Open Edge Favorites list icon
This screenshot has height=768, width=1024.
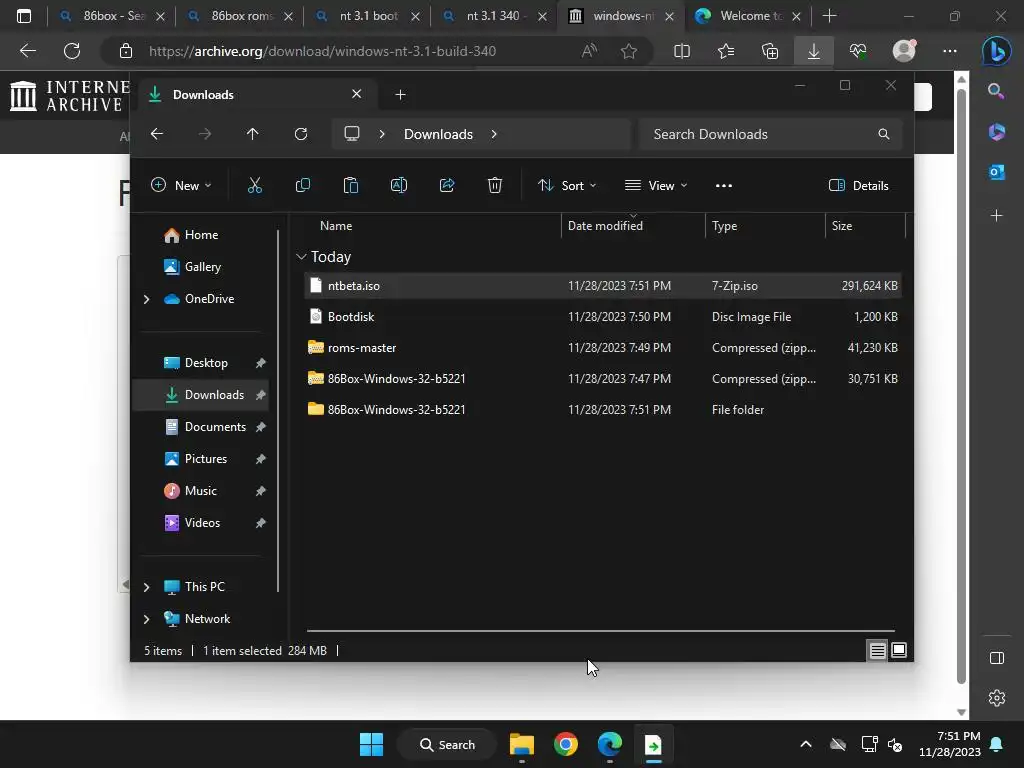coord(726,51)
